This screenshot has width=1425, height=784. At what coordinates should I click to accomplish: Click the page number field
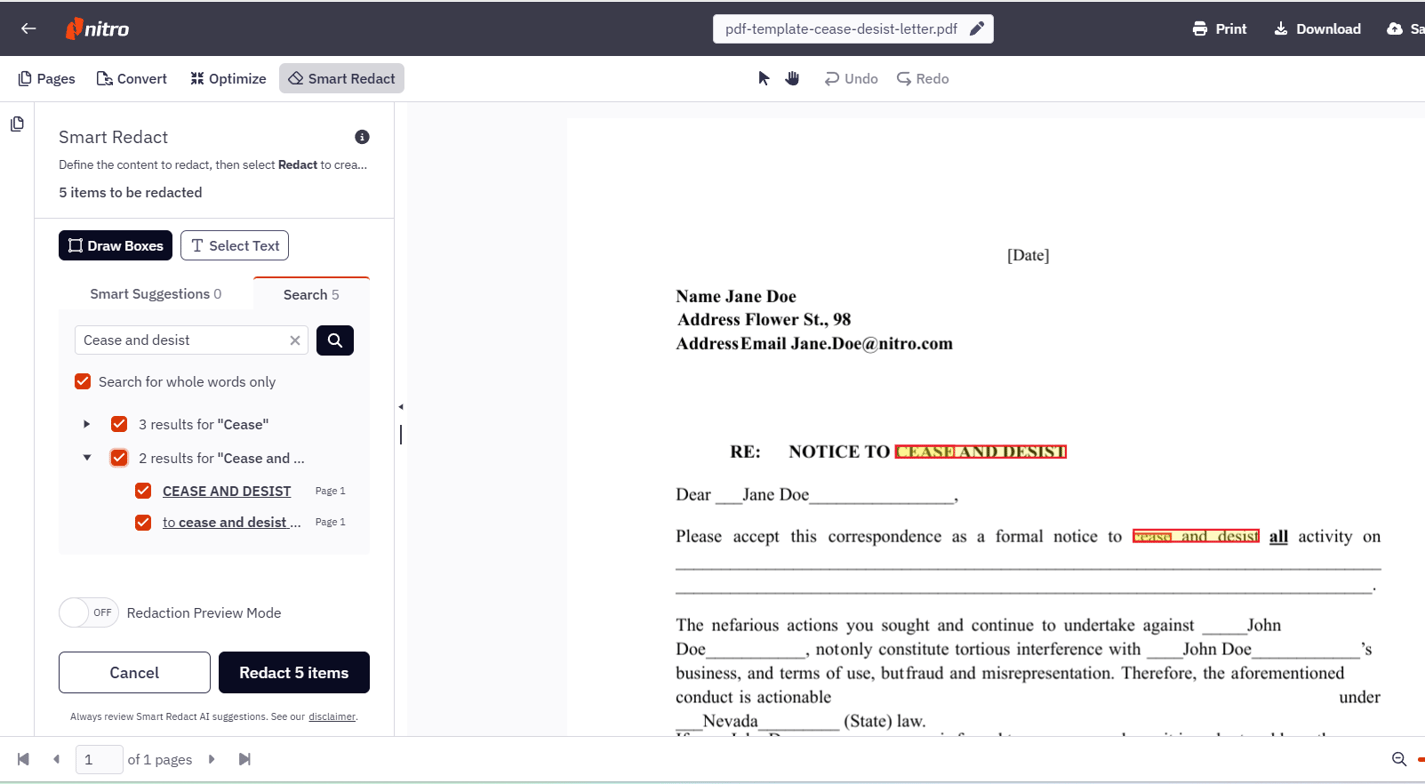tap(99, 760)
